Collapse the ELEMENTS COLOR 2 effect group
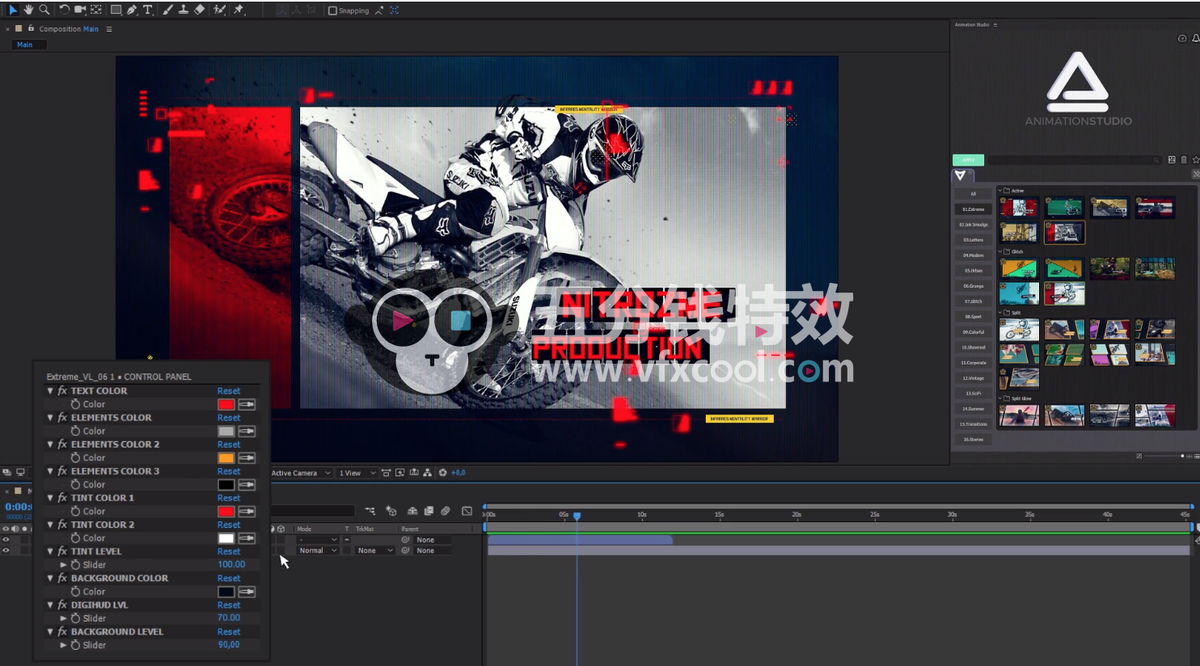This screenshot has width=1200, height=666. (x=50, y=445)
